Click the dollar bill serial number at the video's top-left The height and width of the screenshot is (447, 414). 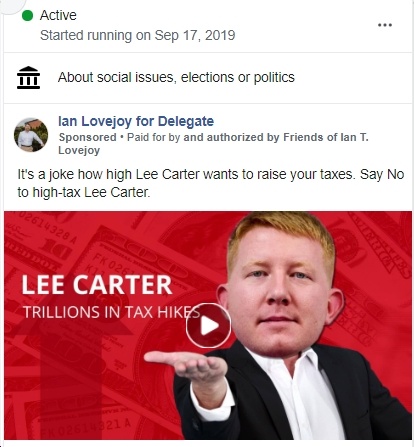(x=47, y=228)
